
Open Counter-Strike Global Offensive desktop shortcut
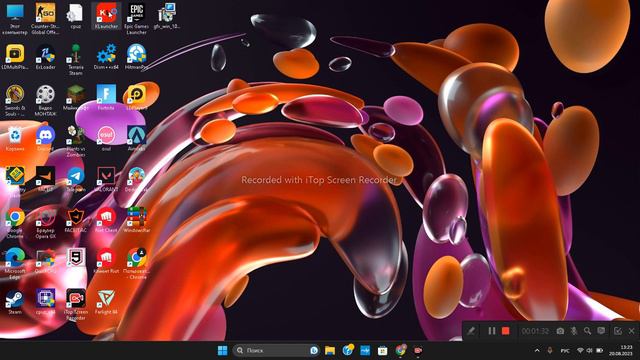[x=45, y=18]
